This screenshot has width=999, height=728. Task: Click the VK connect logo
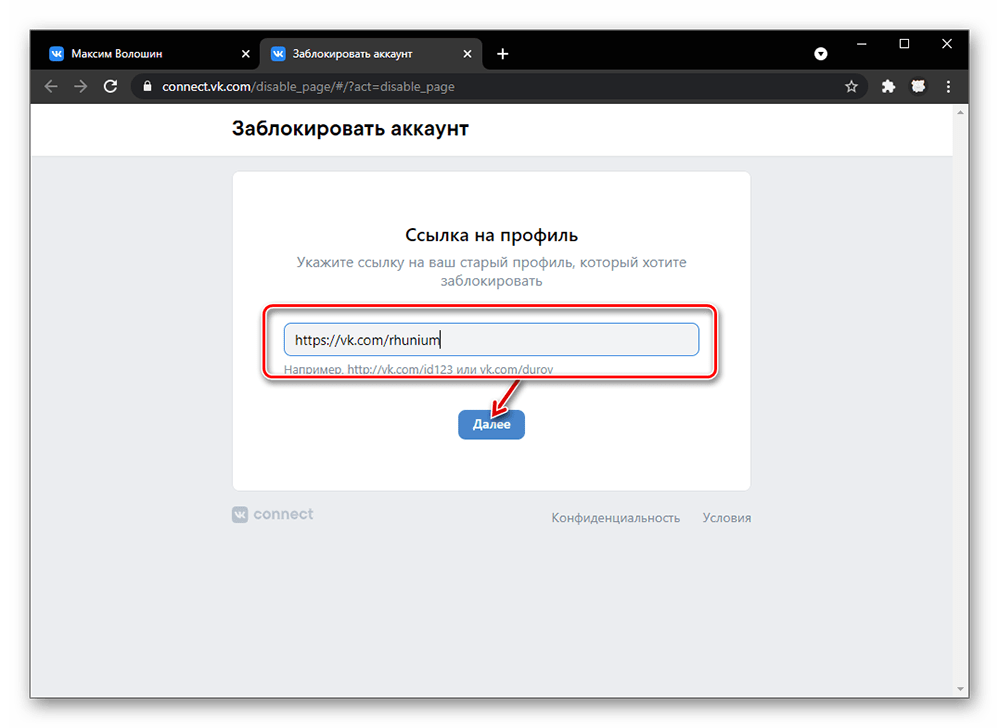pos(273,514)
